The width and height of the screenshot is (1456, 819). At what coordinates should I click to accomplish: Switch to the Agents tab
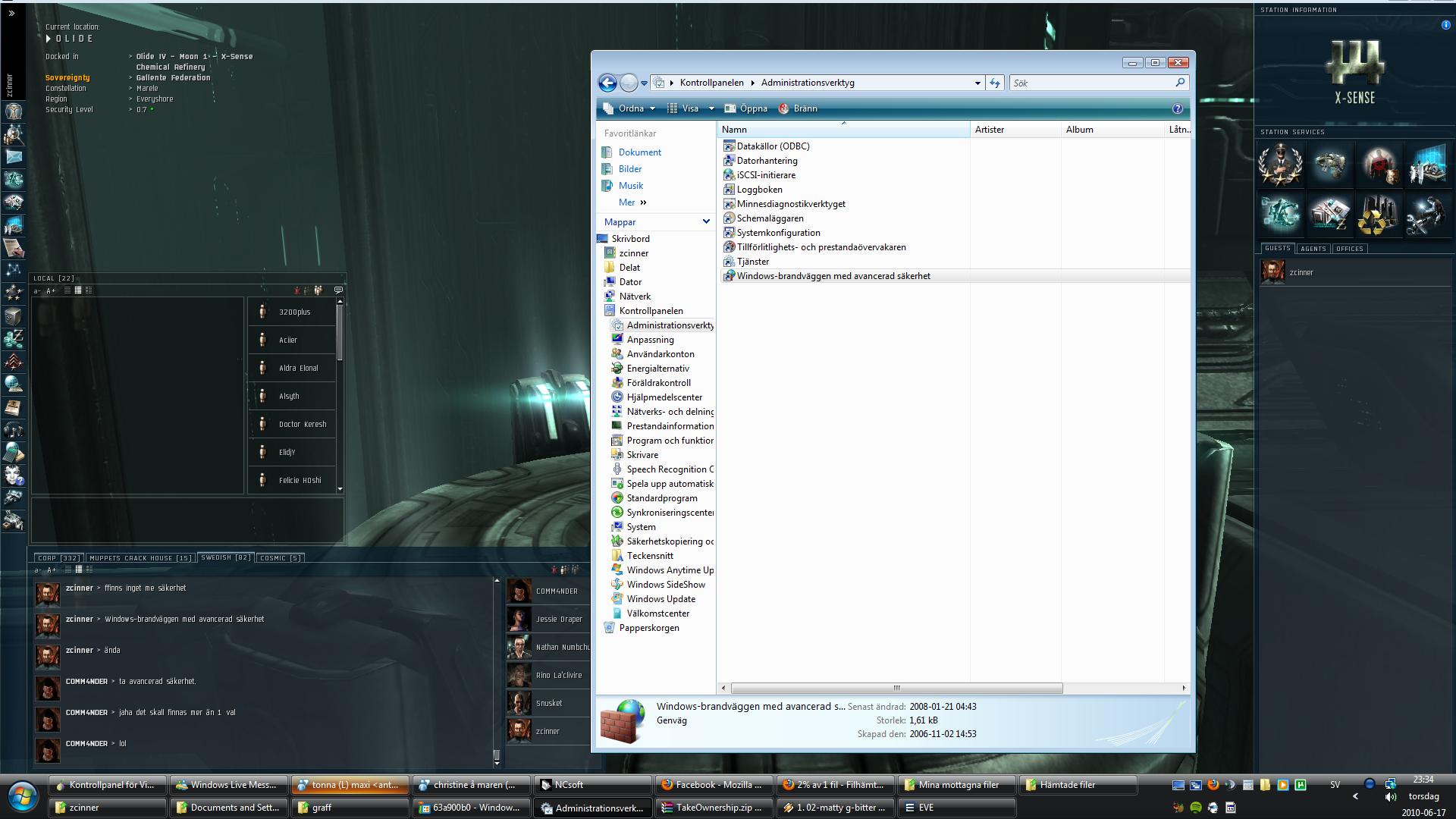pos(1313,249)
